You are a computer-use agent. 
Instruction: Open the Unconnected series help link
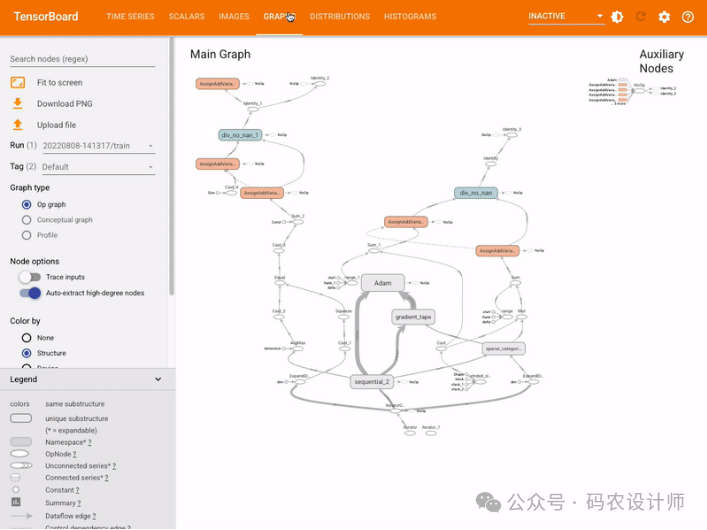114,466
